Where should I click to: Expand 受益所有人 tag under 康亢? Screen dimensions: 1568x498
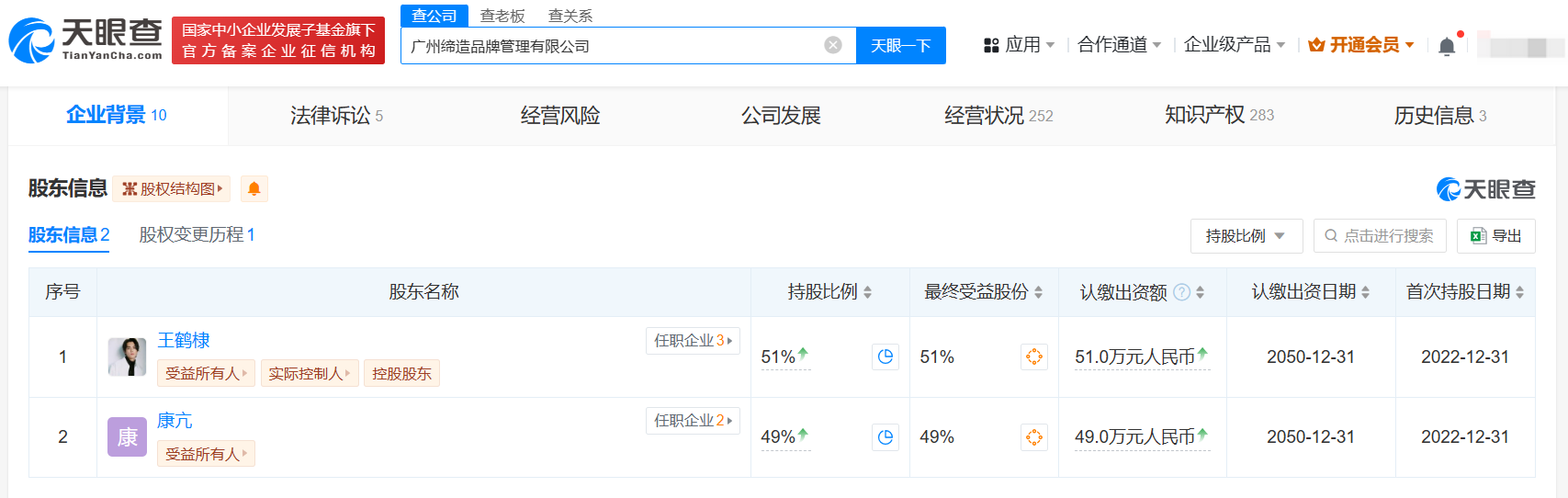pos(207,454)
